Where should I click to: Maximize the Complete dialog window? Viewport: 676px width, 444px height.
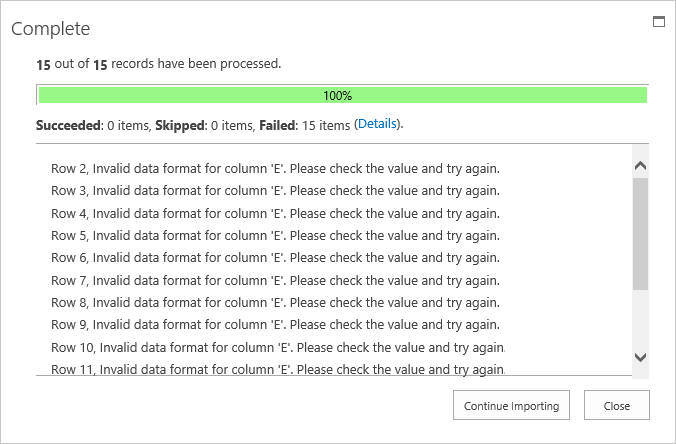point(659,21)
